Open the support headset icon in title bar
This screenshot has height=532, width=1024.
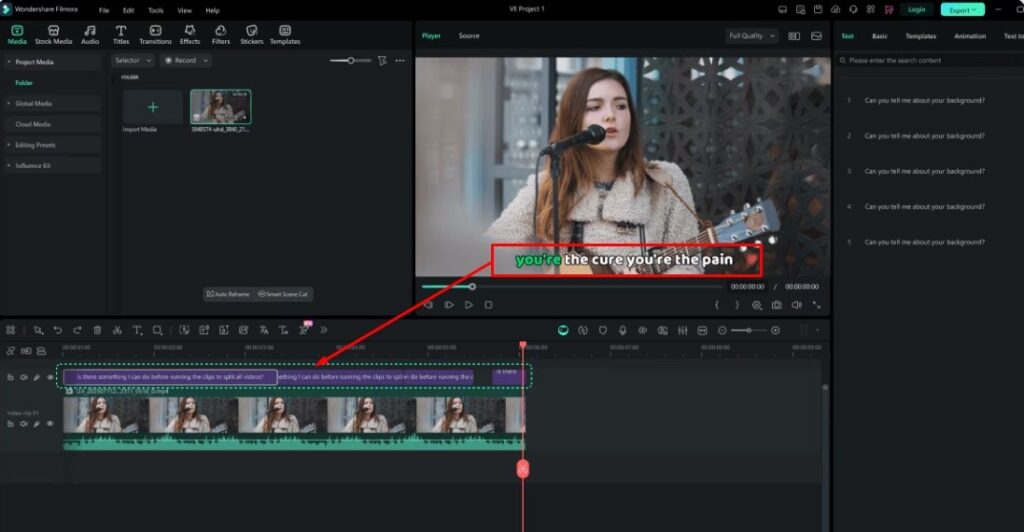(853, 10)
